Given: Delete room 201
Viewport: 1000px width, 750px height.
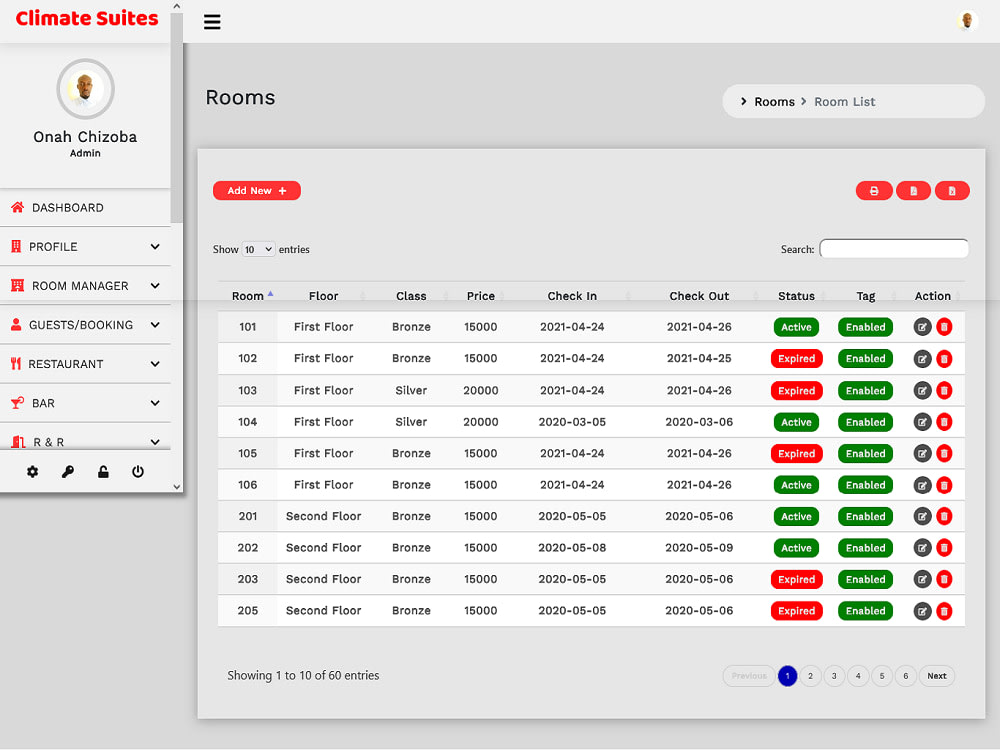Looking at the screenshot, I should pos(945,516).
